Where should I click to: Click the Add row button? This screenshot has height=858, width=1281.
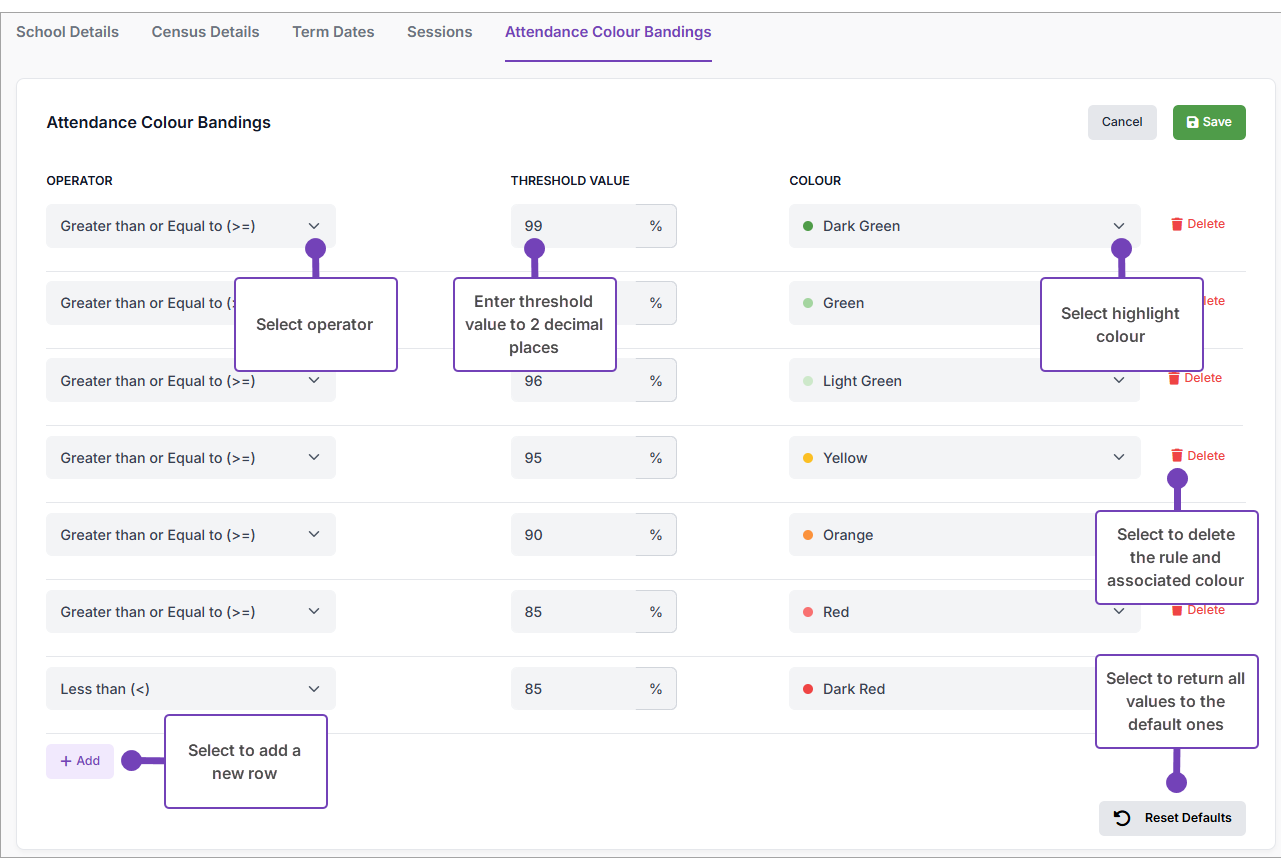click(80, 761)
